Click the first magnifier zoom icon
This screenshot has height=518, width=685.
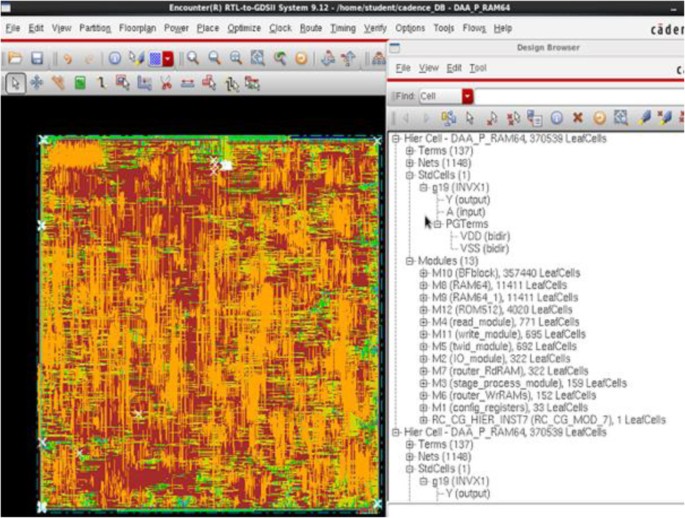coord(193,59)
